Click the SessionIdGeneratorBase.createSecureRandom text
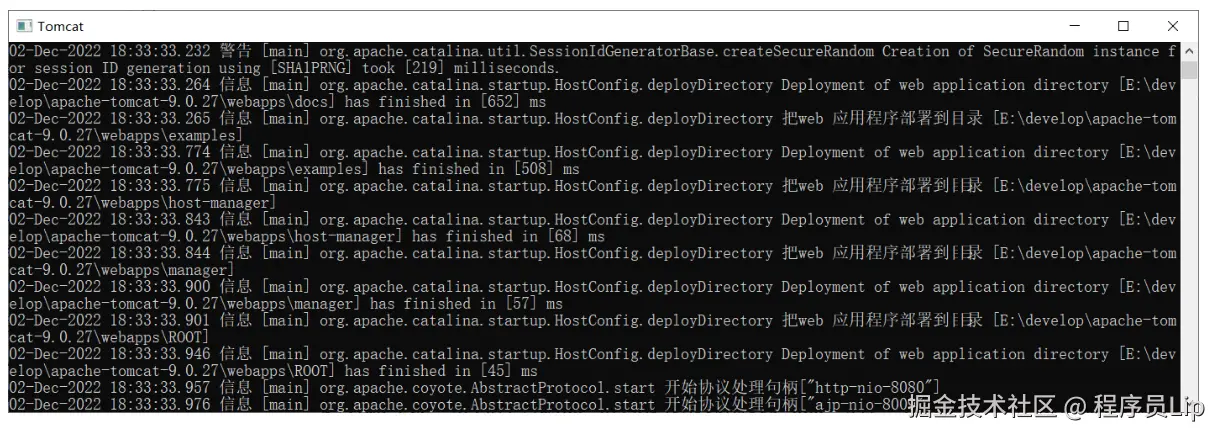 (x=714, y=51)
